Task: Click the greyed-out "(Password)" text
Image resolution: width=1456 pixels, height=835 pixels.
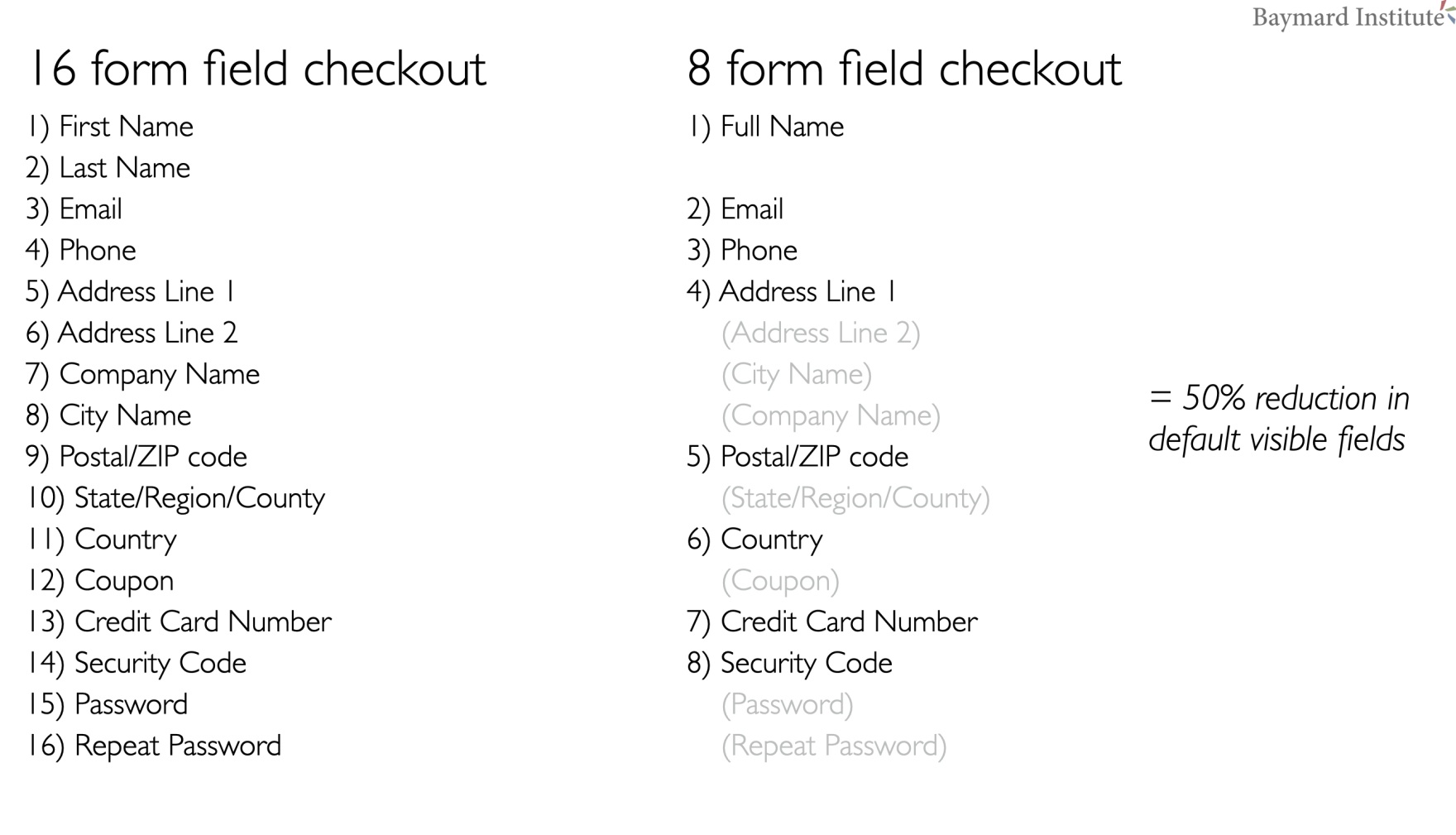Action: 787,704
